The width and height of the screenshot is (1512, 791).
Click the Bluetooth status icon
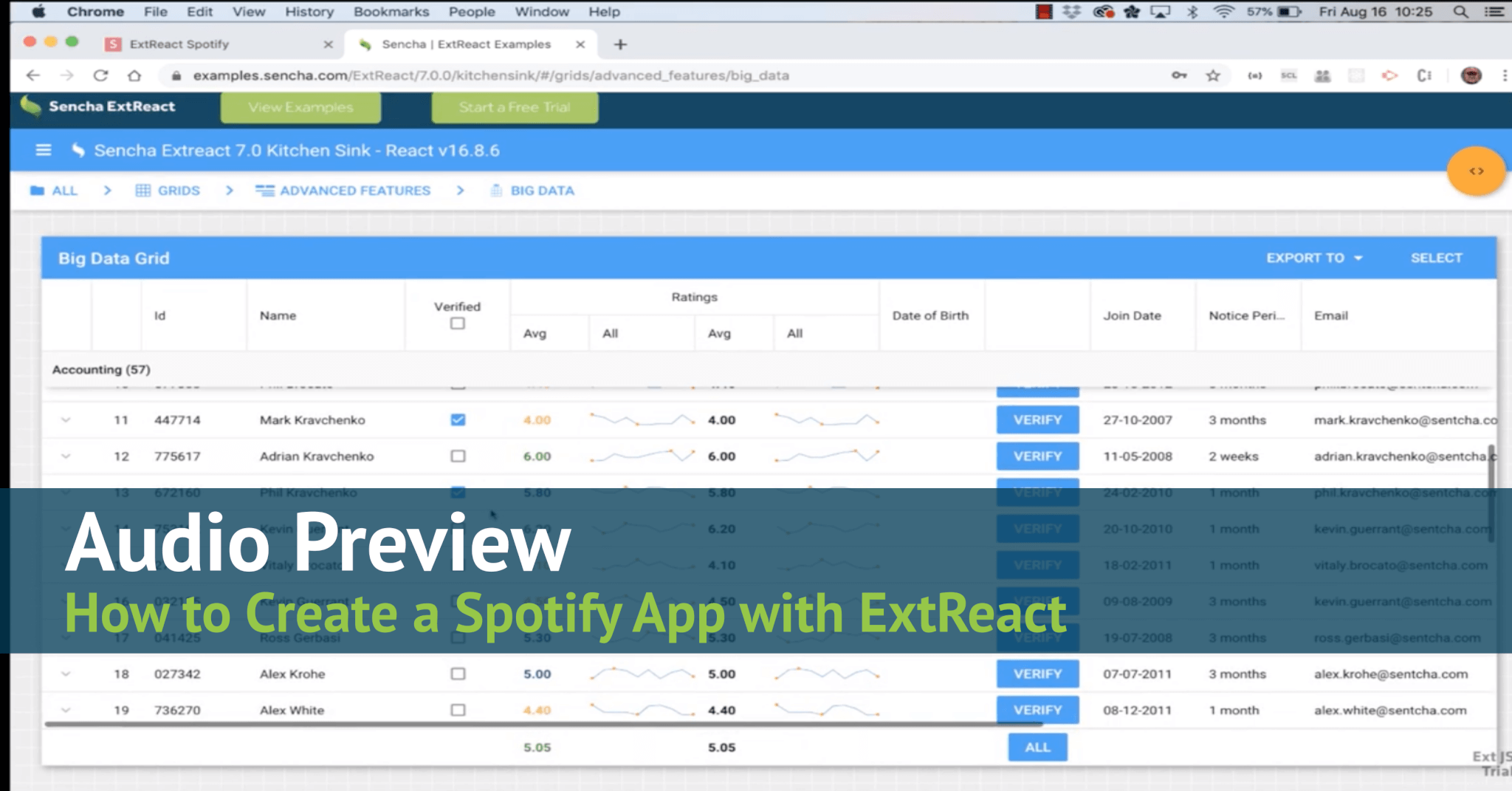click(1192, 12)
